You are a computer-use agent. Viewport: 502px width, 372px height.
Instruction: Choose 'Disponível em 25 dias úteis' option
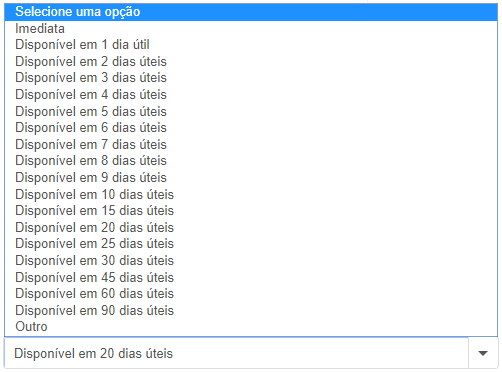[x=251, y=244]
